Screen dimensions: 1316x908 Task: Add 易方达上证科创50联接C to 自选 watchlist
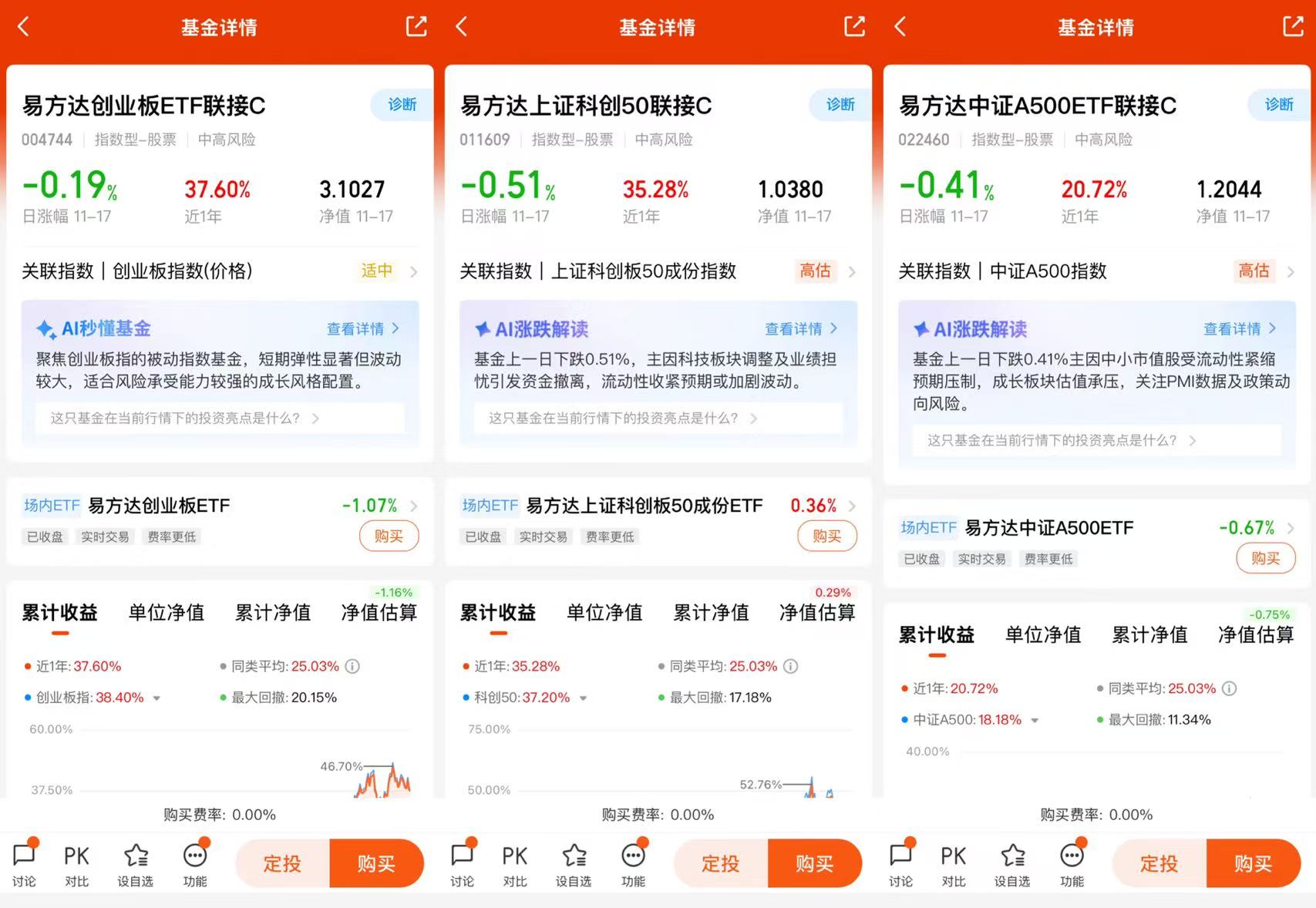(574, 865)
